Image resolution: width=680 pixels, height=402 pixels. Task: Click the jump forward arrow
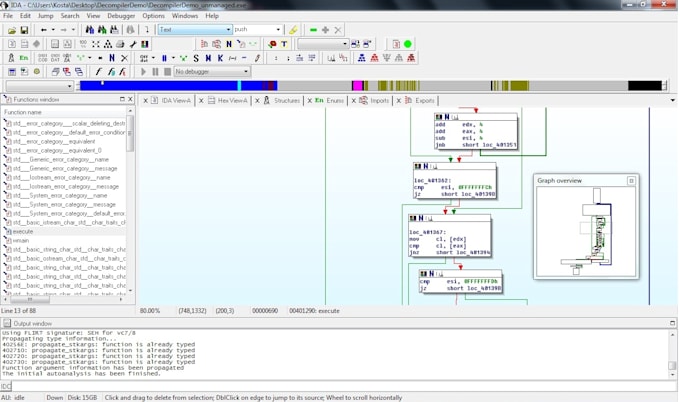[x=63, y=30]
